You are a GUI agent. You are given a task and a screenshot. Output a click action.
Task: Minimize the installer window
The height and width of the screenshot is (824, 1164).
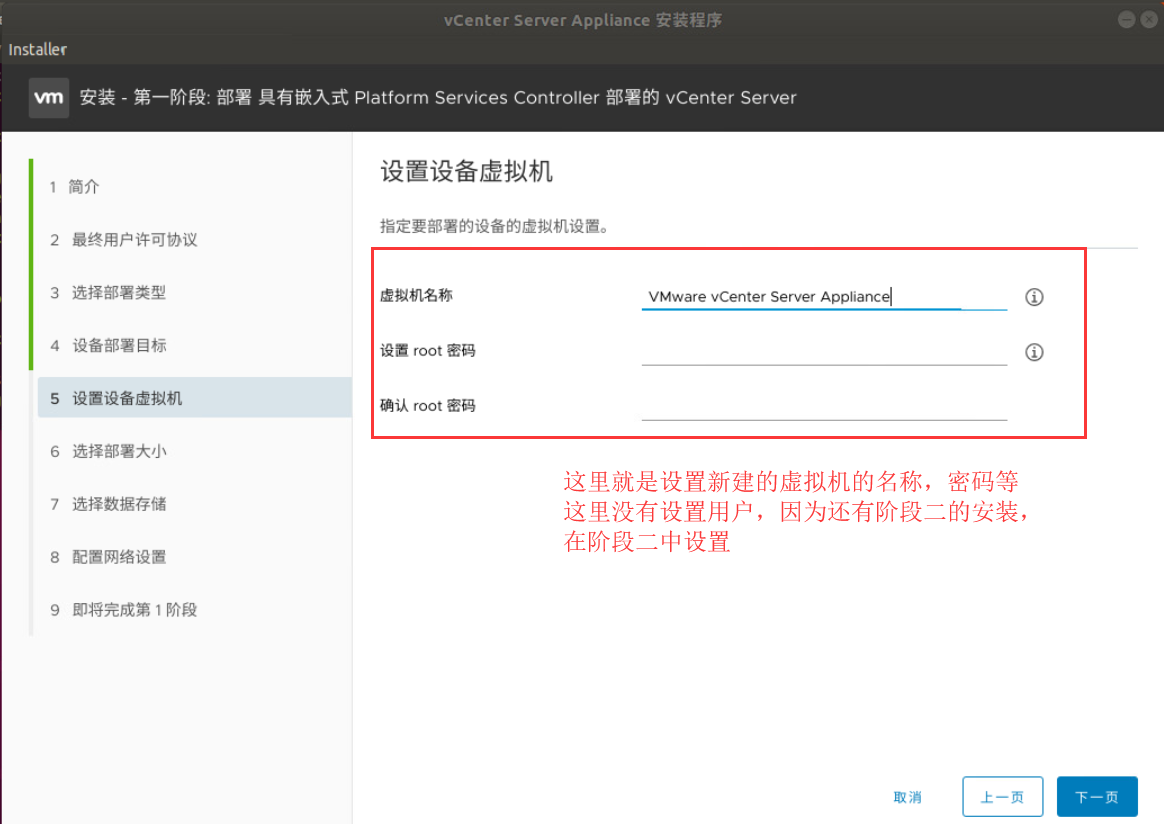[1126, 20]
